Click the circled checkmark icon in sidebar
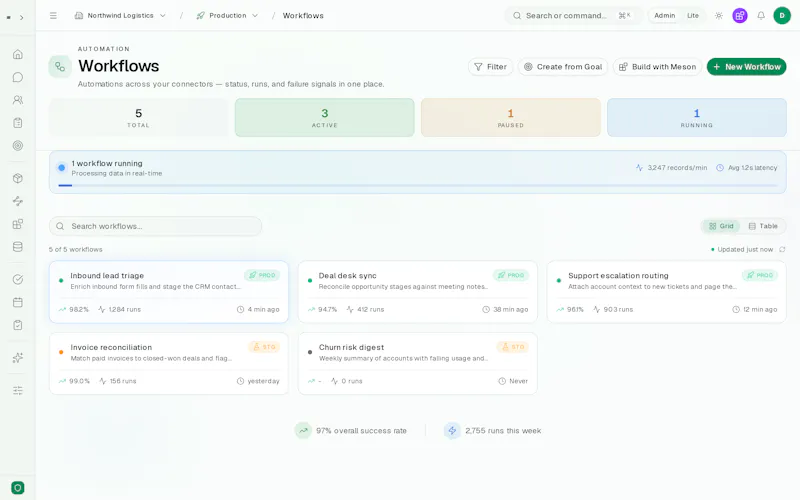The width and height of the screenshot is (800, 500). coord(18,279)
